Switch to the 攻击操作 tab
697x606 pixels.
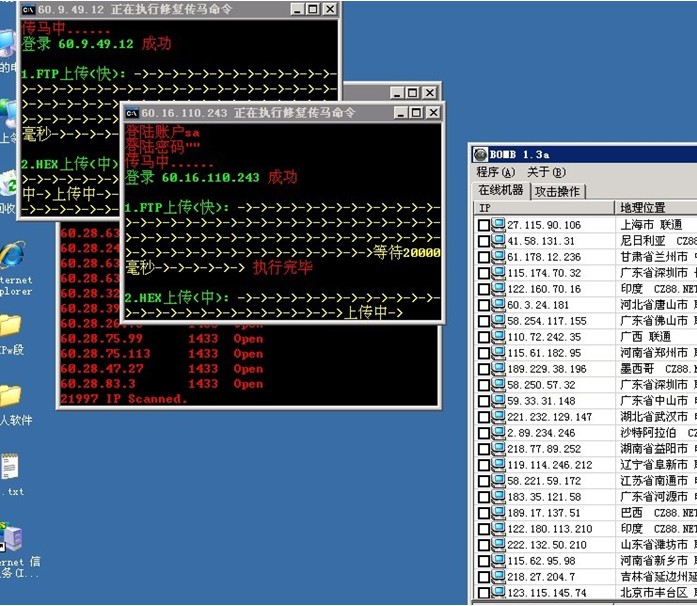[x=557, y=192]
